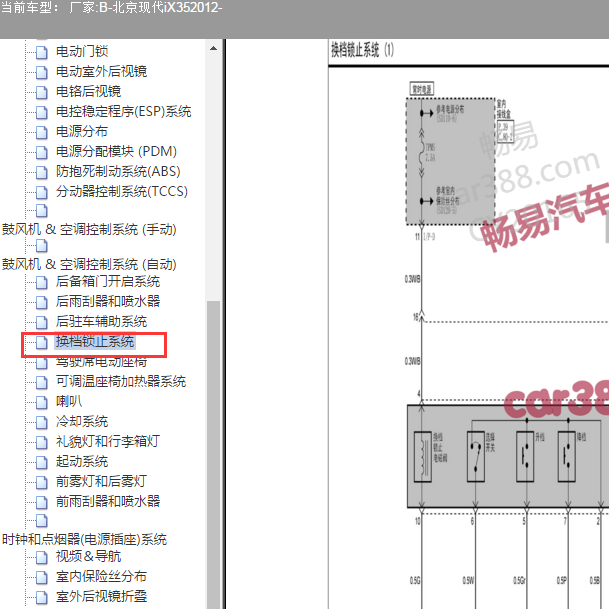Click the tree panel's vertical scrollbar thumb
609x609 pixels.
[213, 454]
